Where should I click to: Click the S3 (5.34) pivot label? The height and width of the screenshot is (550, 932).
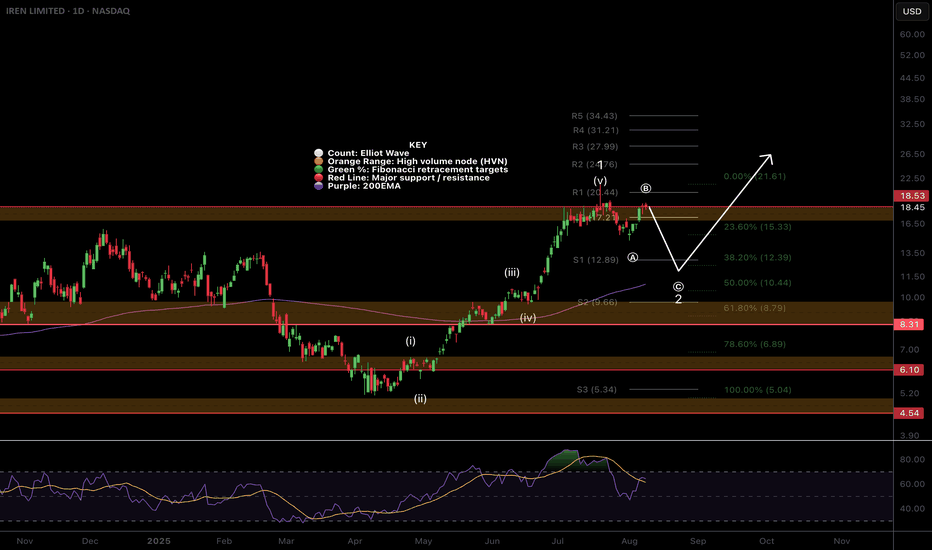[x=597, y=389]
